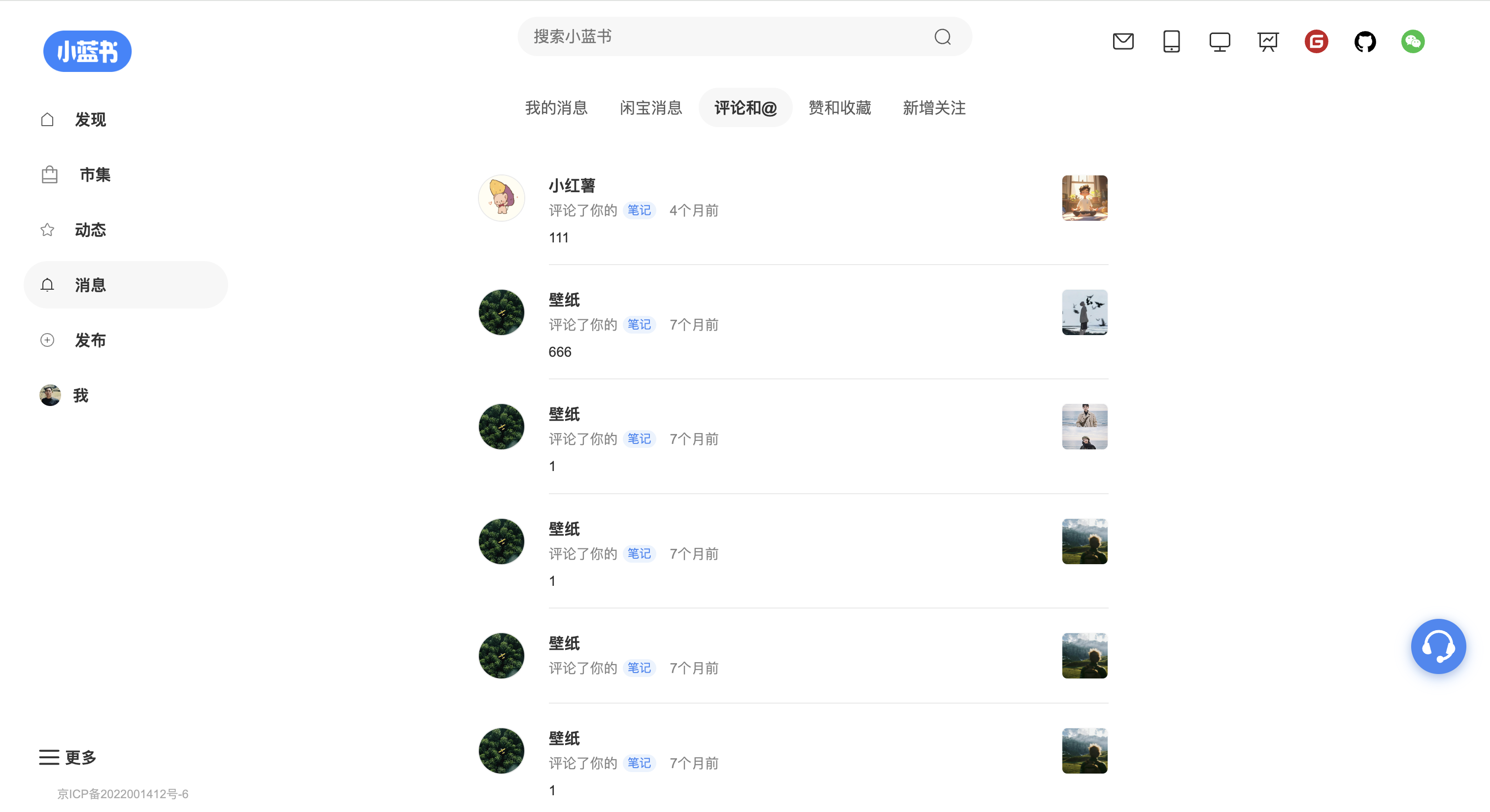Click 笔记 link in 小红薯's comment

pyautogui.click(x=639, y=210)
